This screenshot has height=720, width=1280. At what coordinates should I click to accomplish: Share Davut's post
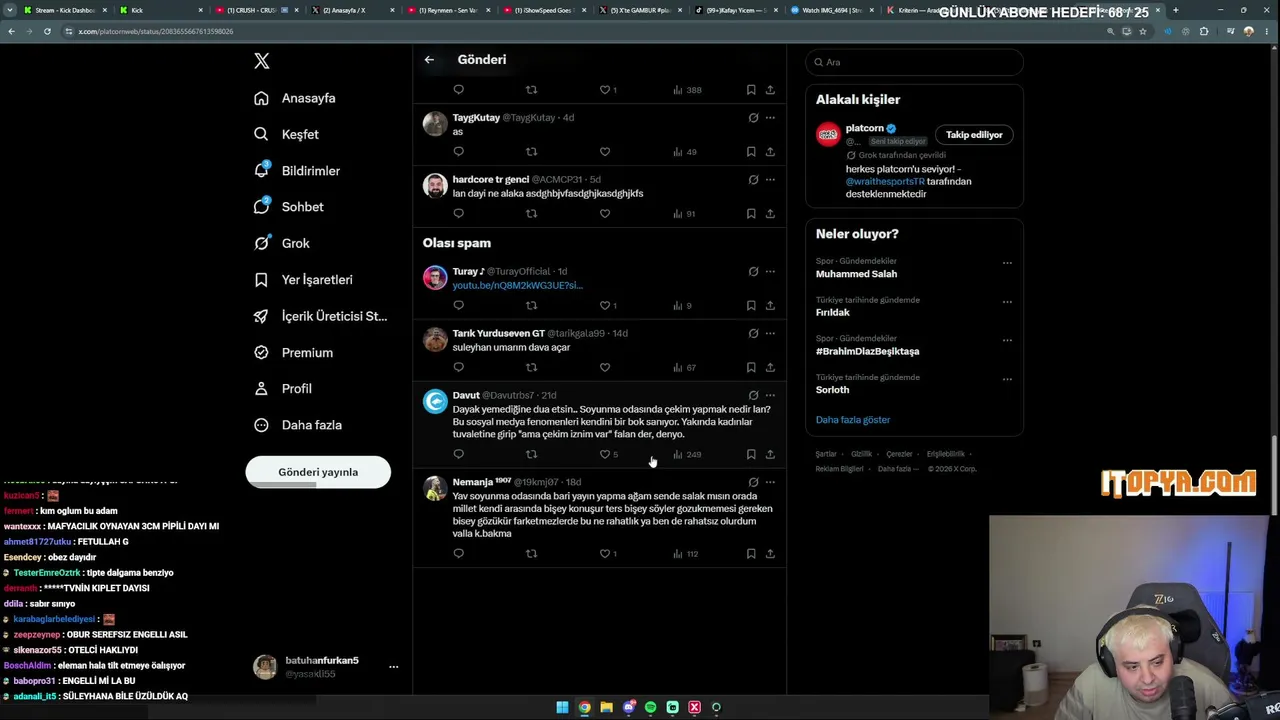point(770,455)
